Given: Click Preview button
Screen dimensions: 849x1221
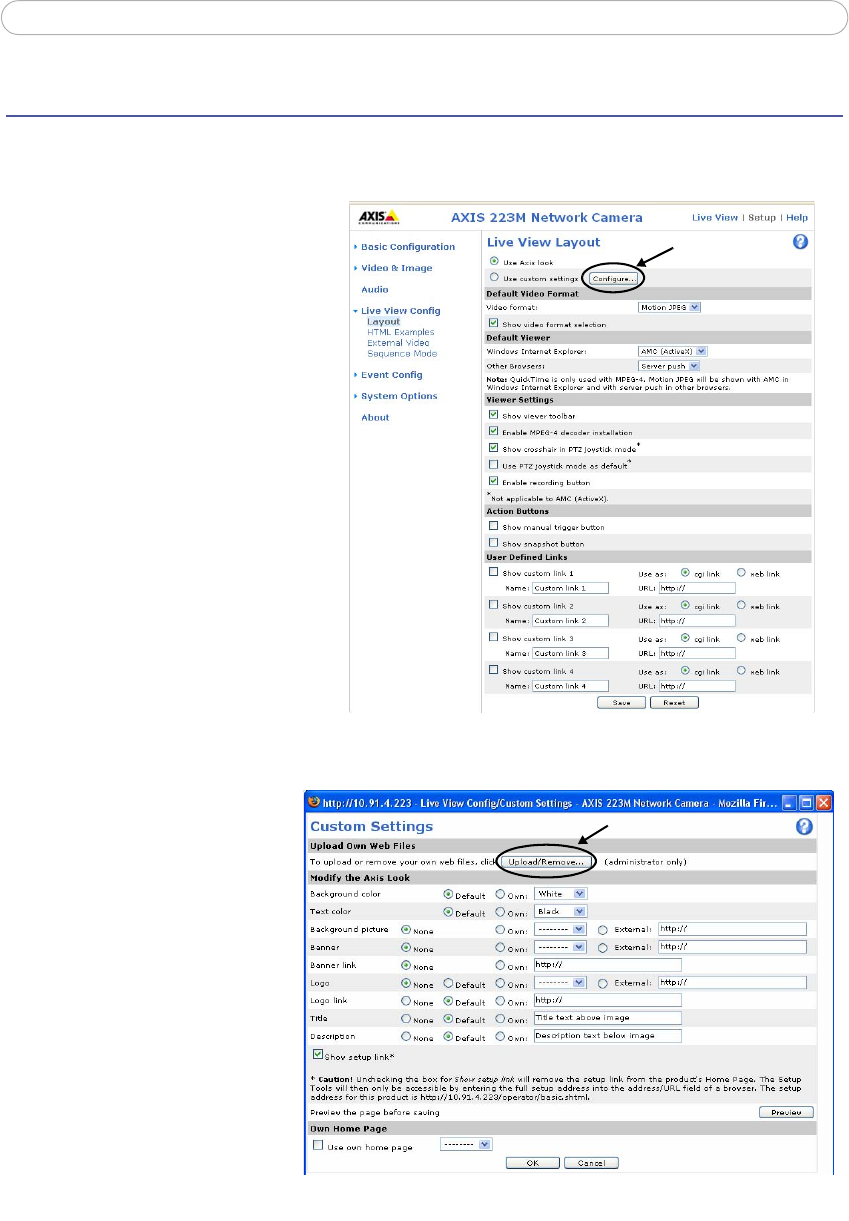Looking at the screenshot, I should pyautogui.click(x=786, y=1112).
